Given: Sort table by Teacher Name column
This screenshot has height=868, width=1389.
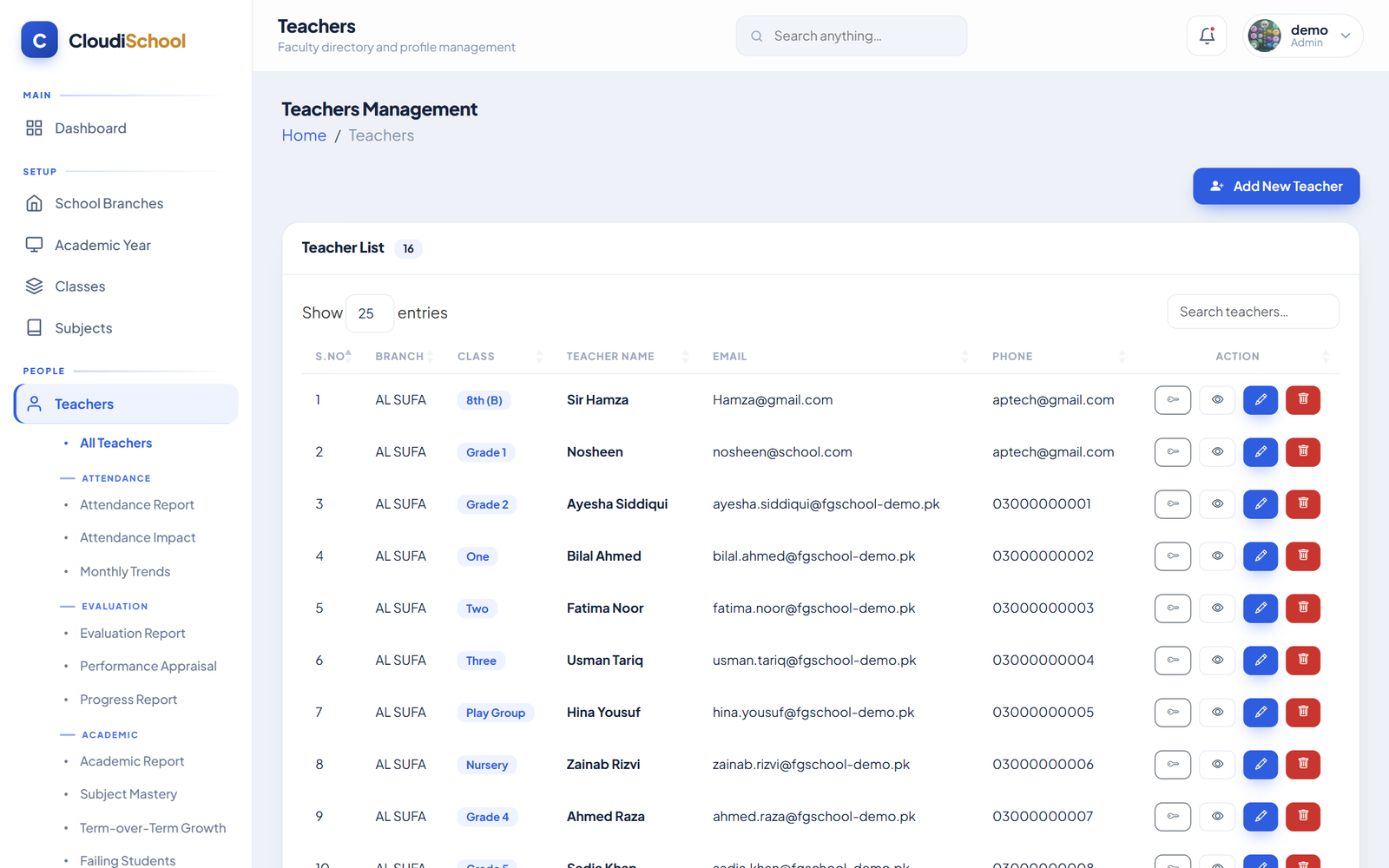Looking at the screenshot, I should pos(627,357).
